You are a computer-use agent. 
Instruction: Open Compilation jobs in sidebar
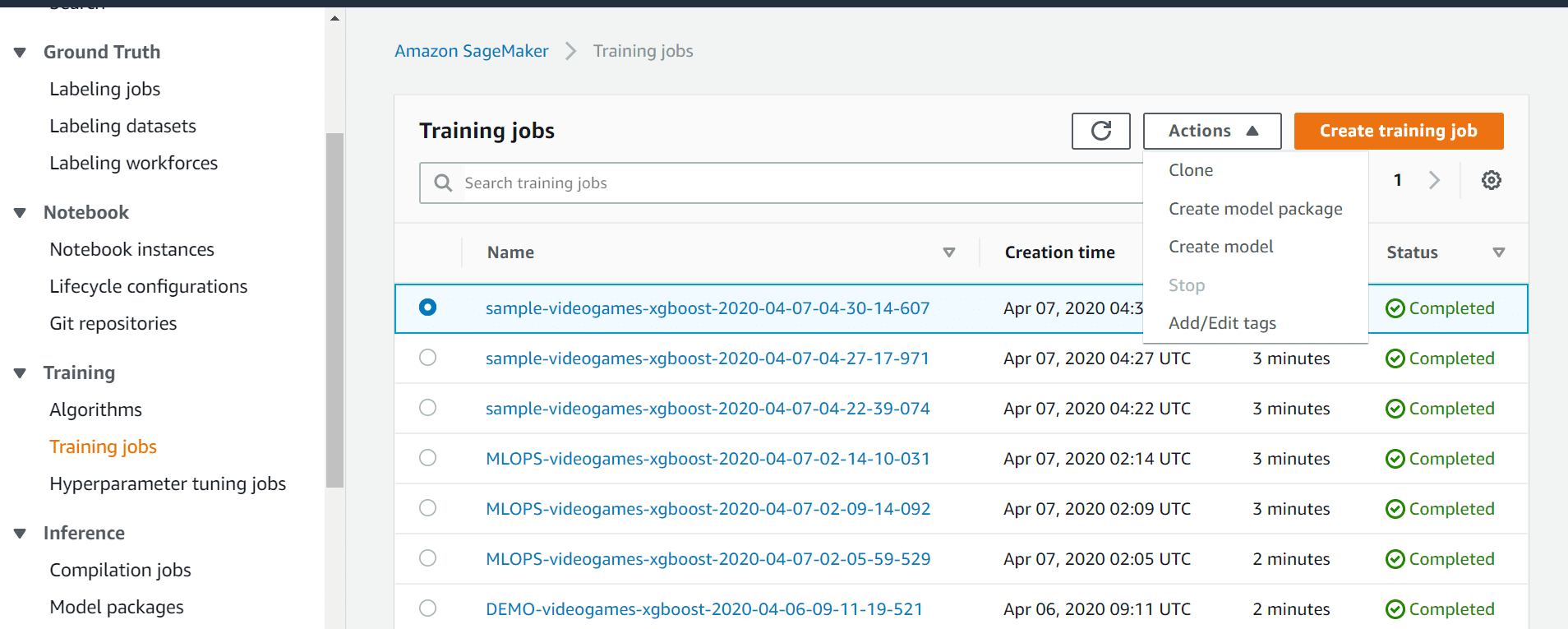click(120, 570)
